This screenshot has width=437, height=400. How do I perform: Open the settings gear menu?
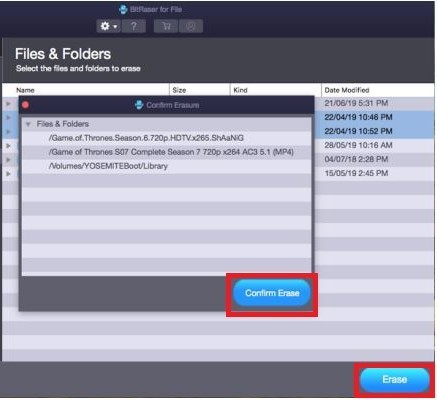tap(109, 26)
